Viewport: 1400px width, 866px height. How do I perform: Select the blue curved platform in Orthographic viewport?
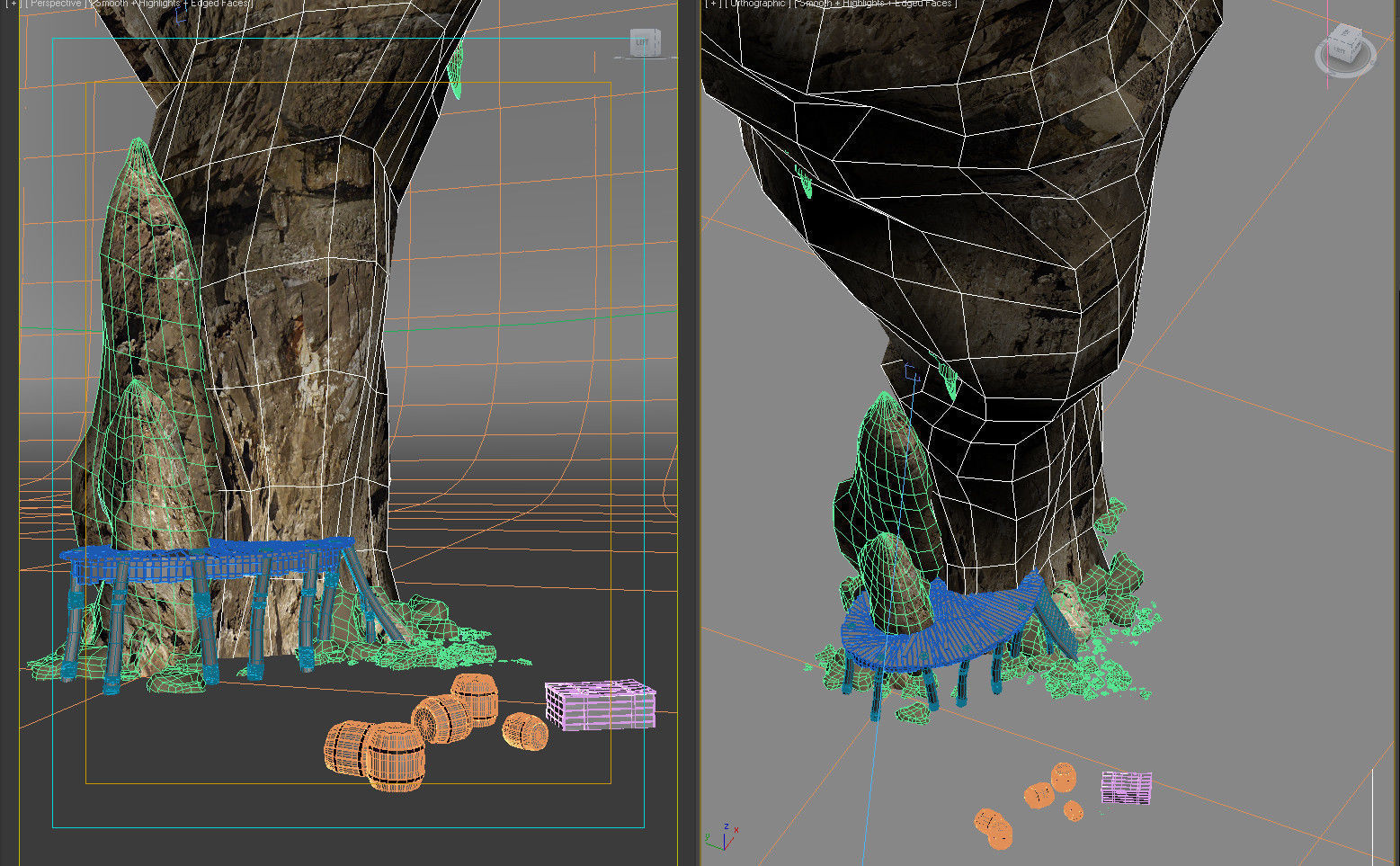pos(944,629)
